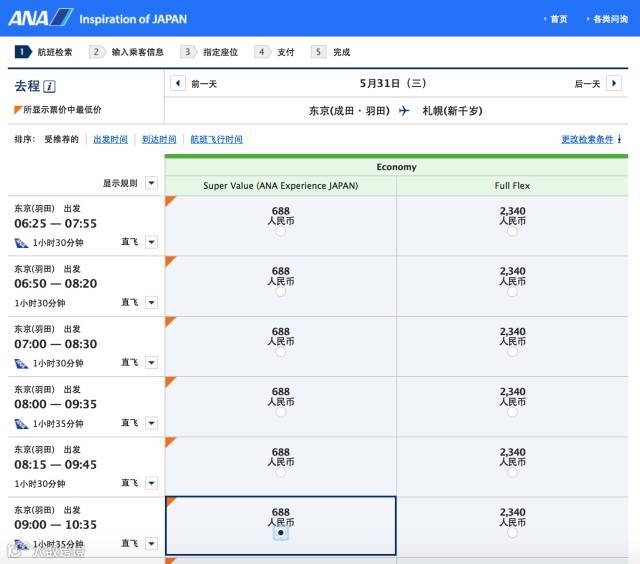Screen dimensions: 640x564
Task: Click step 2 输入乘客信息
Action: point(126,52)
